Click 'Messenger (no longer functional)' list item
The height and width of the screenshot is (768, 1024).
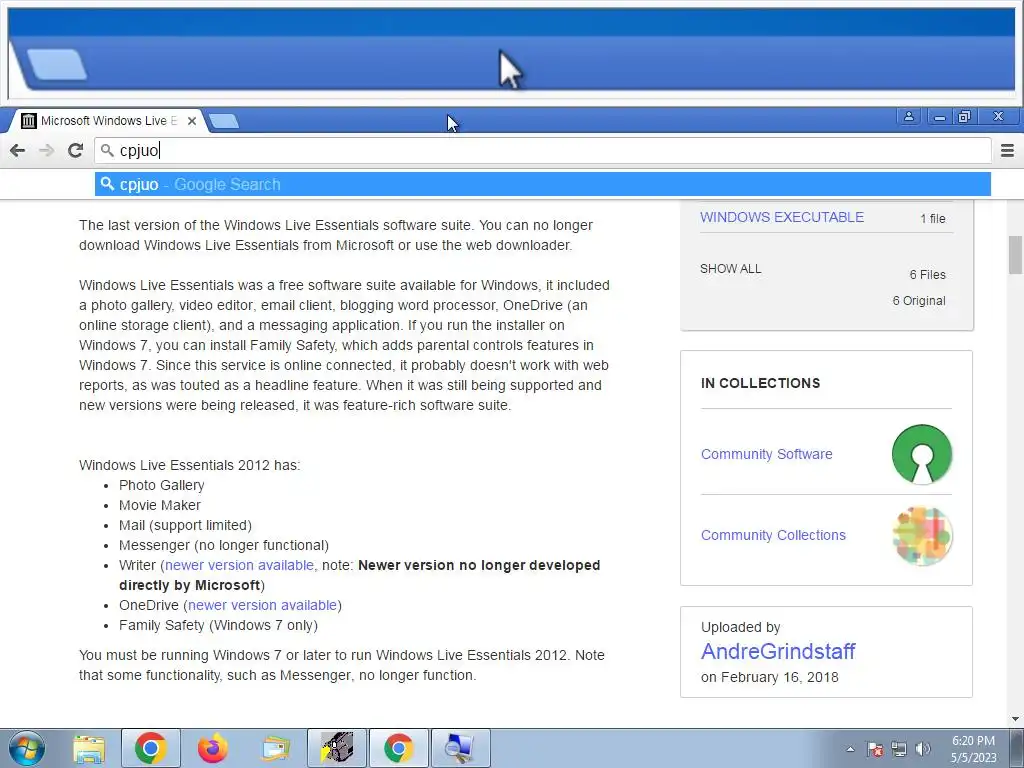[223, 545]
